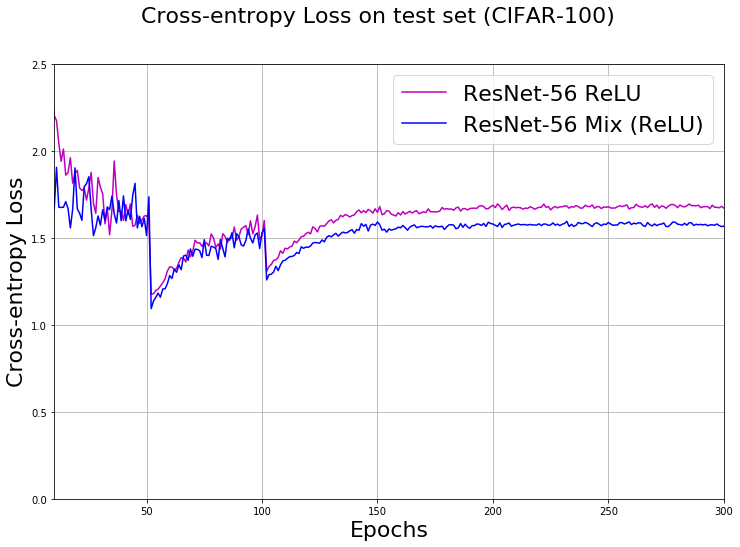Select the 'ResNet-56 ReLU' legend label

[x=552, y=93]
